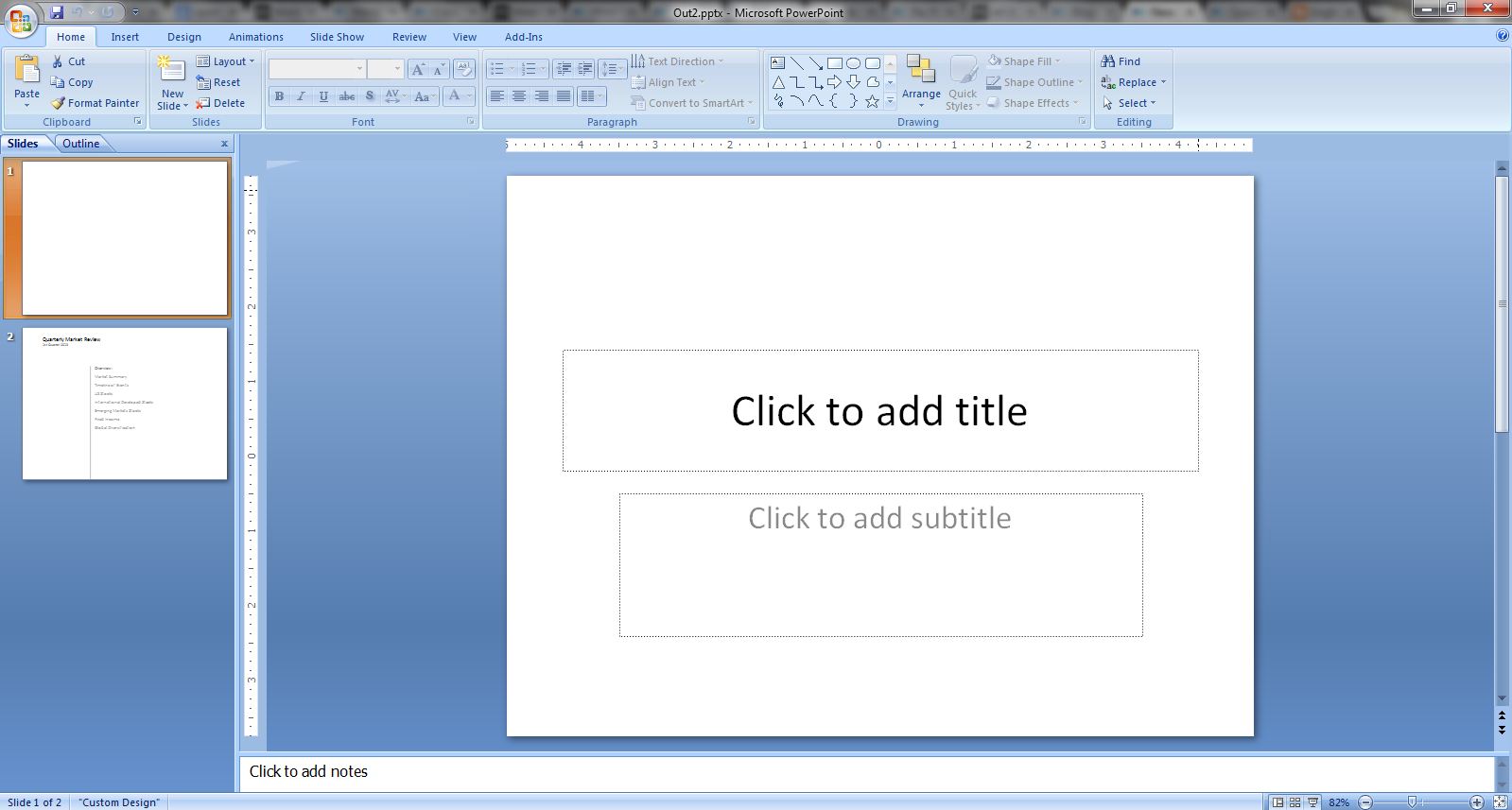Pick the five-point star shape

point(872,101)
